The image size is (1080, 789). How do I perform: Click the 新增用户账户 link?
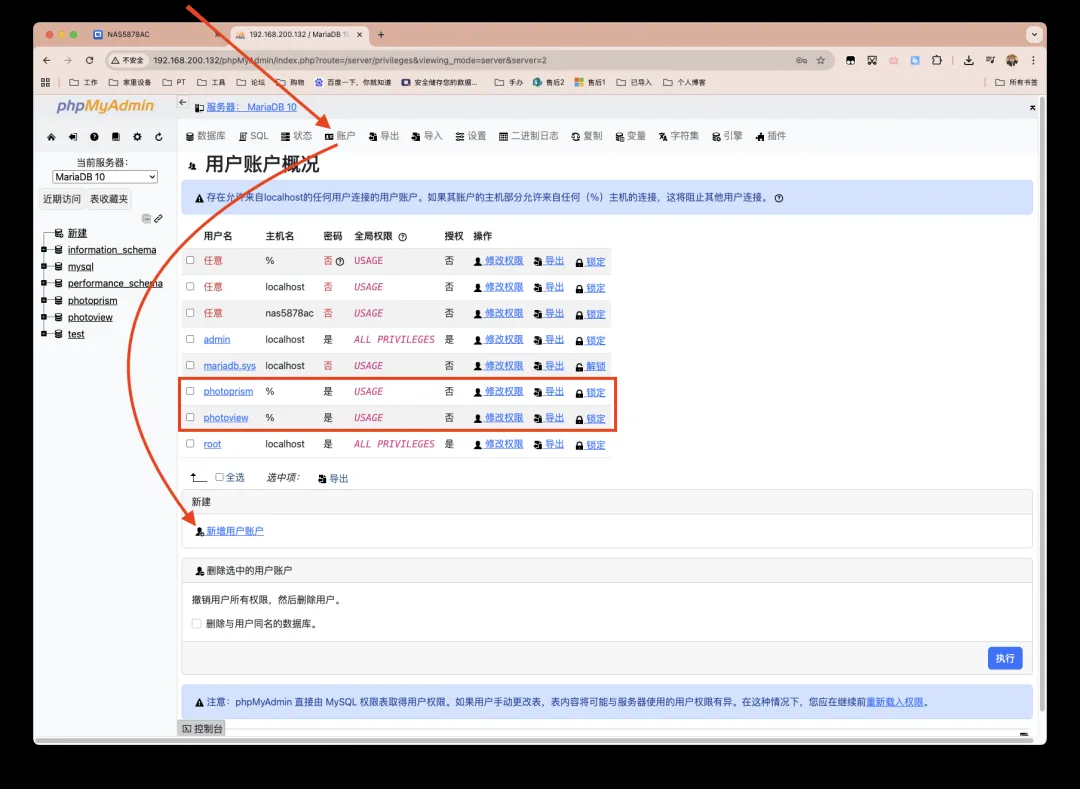[234, 531]
